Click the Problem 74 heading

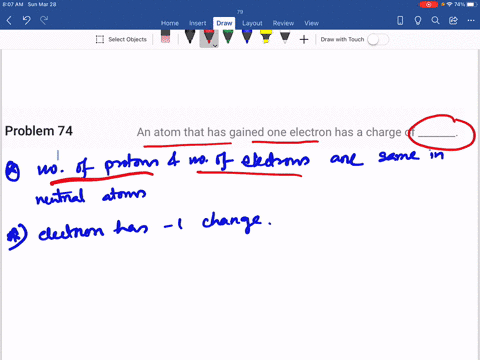click(x=39, y=131)
